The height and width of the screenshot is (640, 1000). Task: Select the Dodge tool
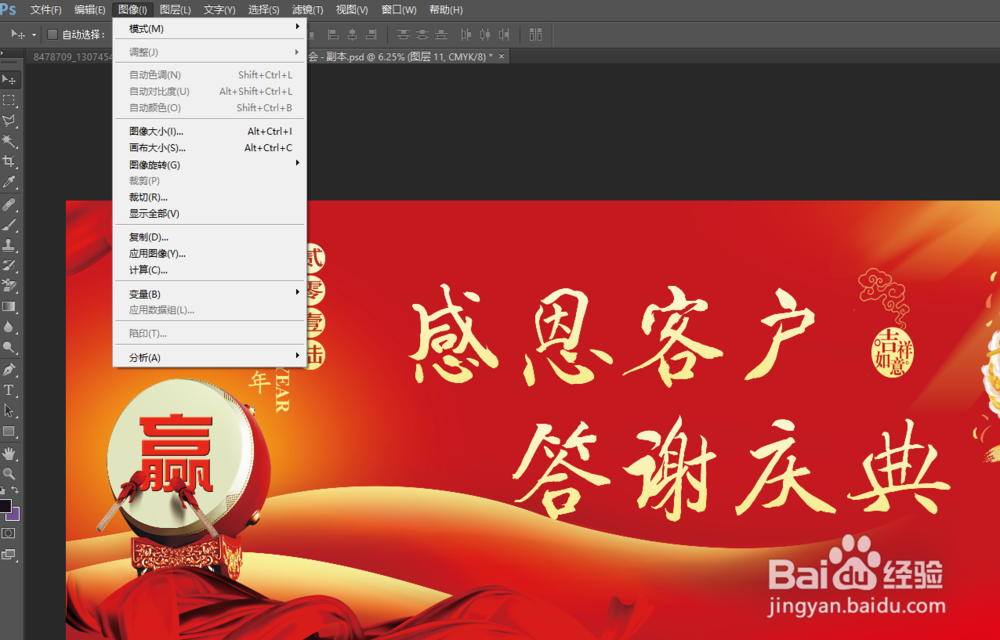(9, 347)
